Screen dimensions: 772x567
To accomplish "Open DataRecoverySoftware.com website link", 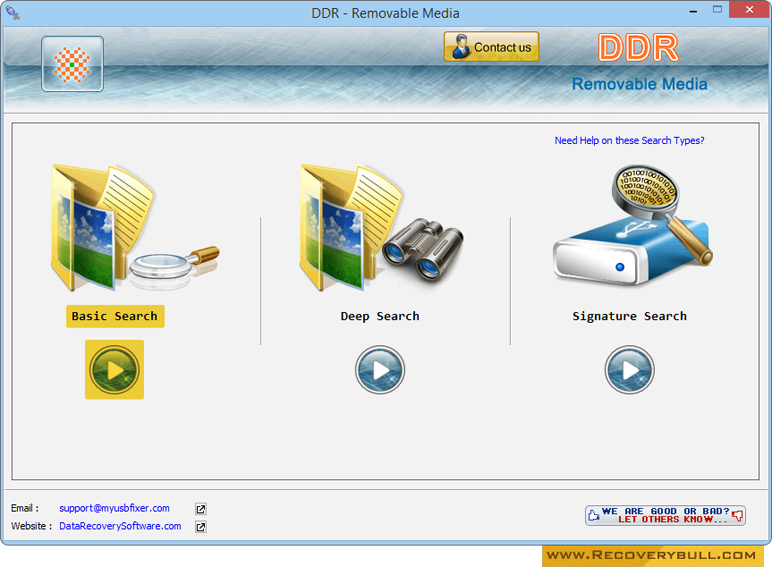I will point(120,526).
